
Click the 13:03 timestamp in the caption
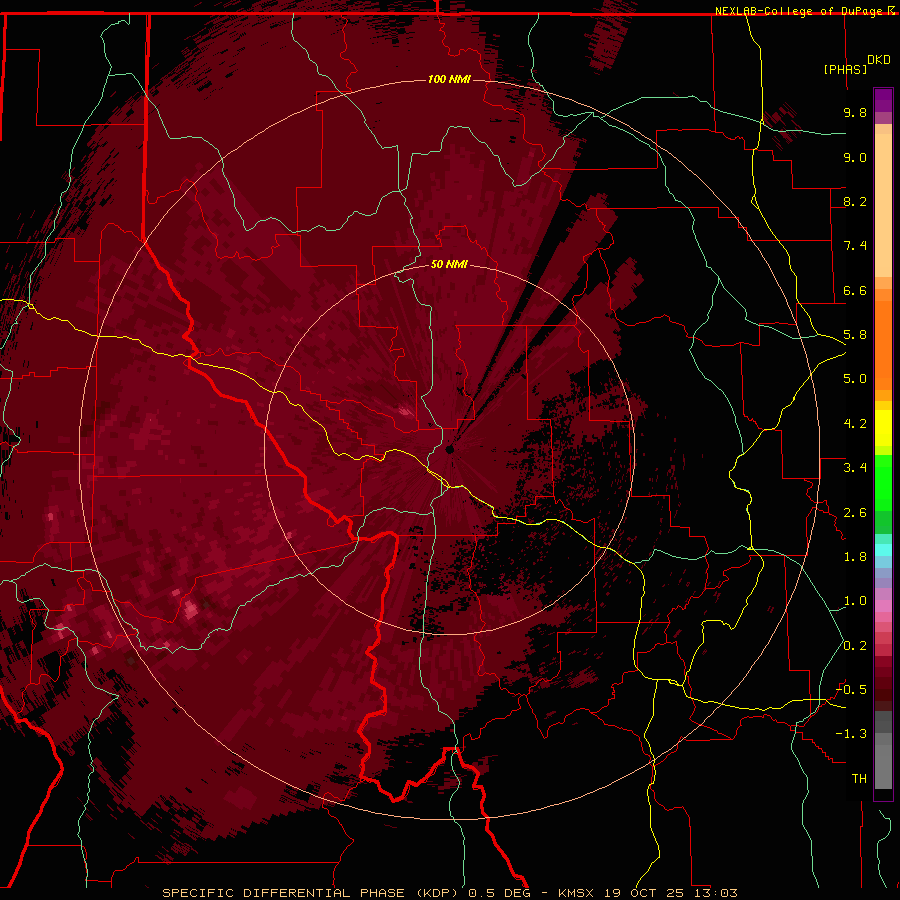(715, 893)
